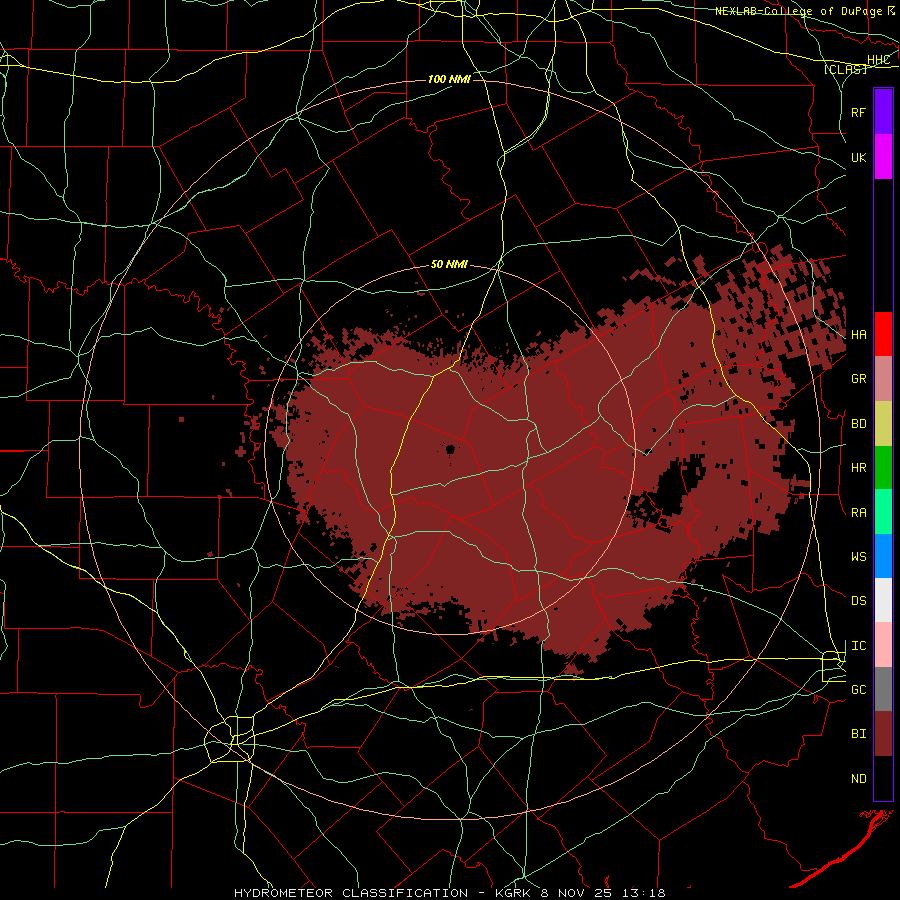Click the "HHC" product code label
The height and width of the screenshot is (900, 900).
click(879, 60)
